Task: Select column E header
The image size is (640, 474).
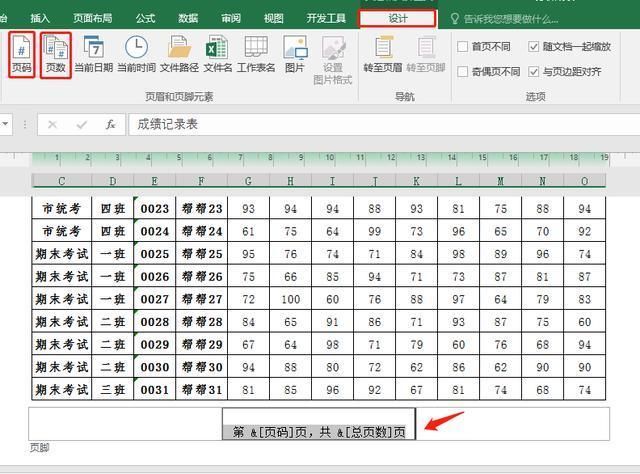Action: (x=155, y=181)
